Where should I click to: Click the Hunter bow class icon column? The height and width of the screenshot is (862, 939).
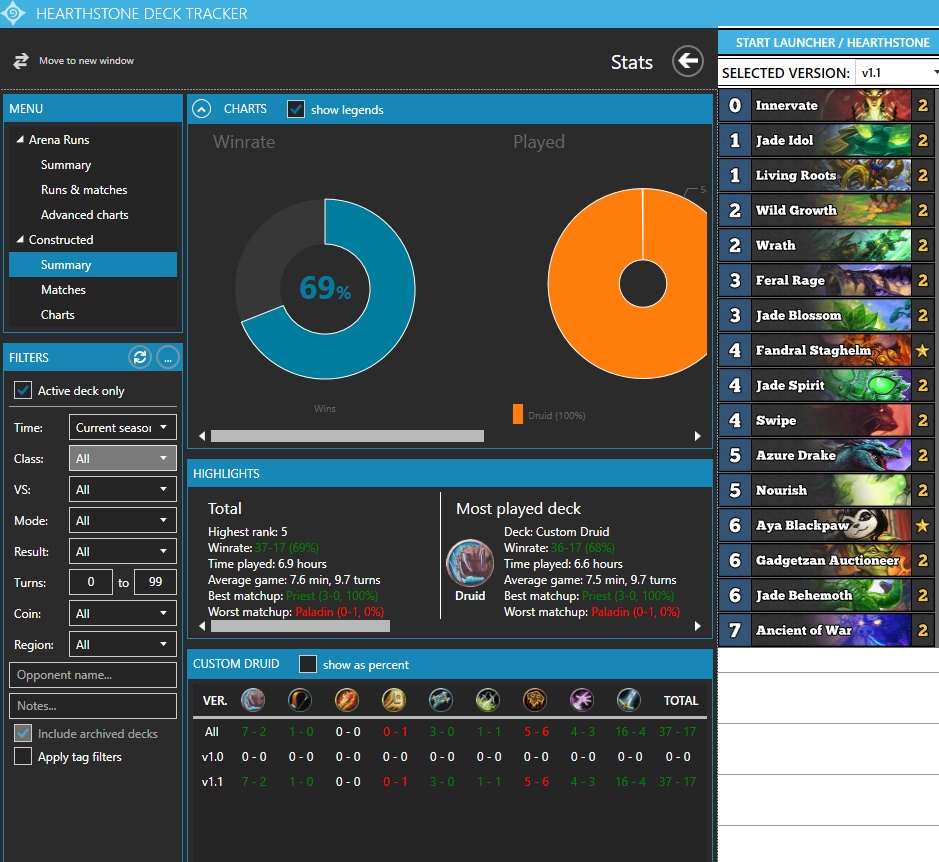[300, 700]
